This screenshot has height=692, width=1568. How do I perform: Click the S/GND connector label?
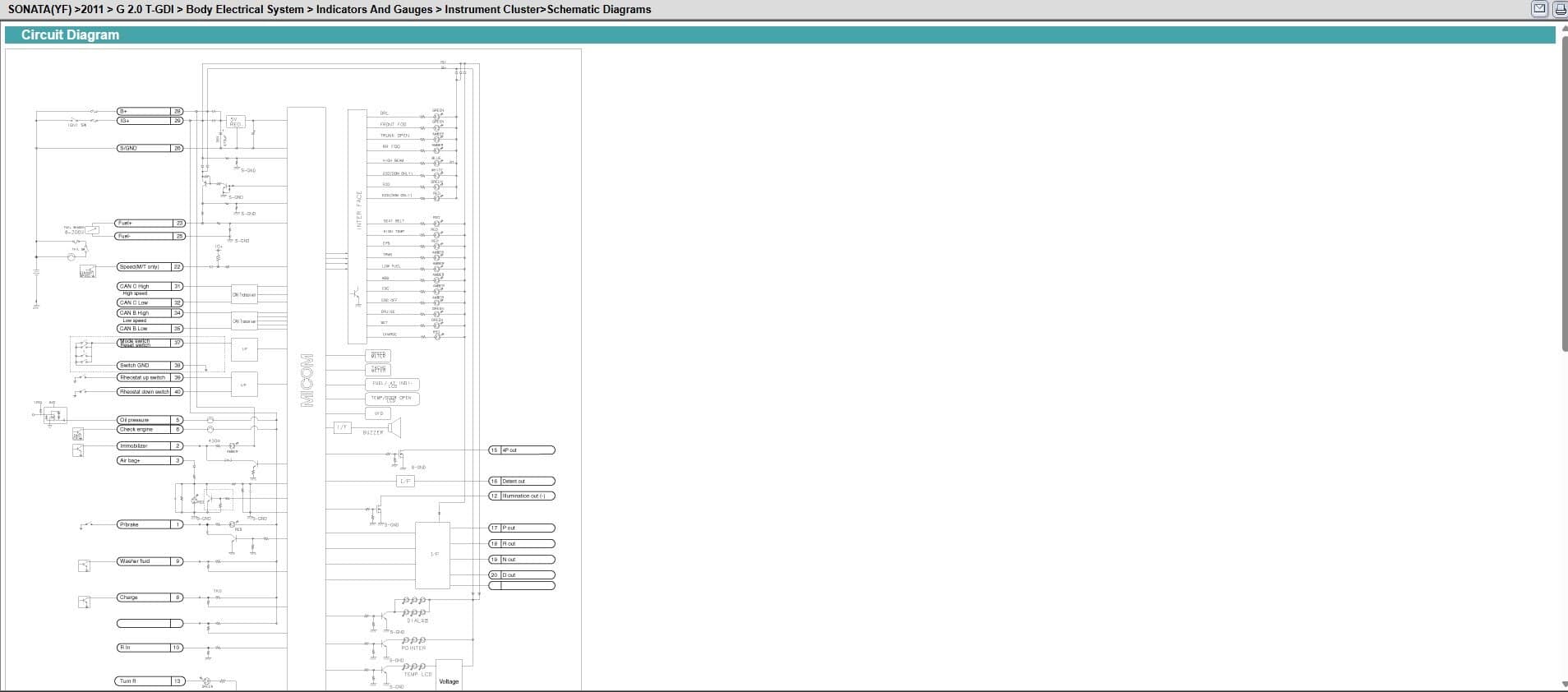[145, 149]
